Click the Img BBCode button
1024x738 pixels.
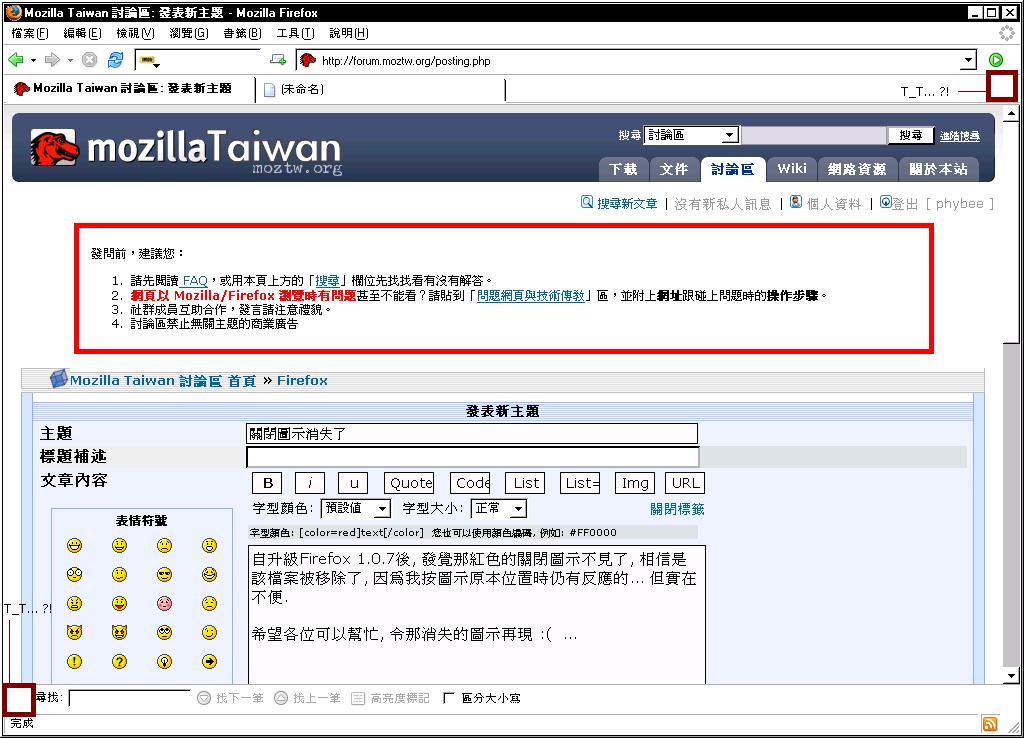[x=635, y=483]
